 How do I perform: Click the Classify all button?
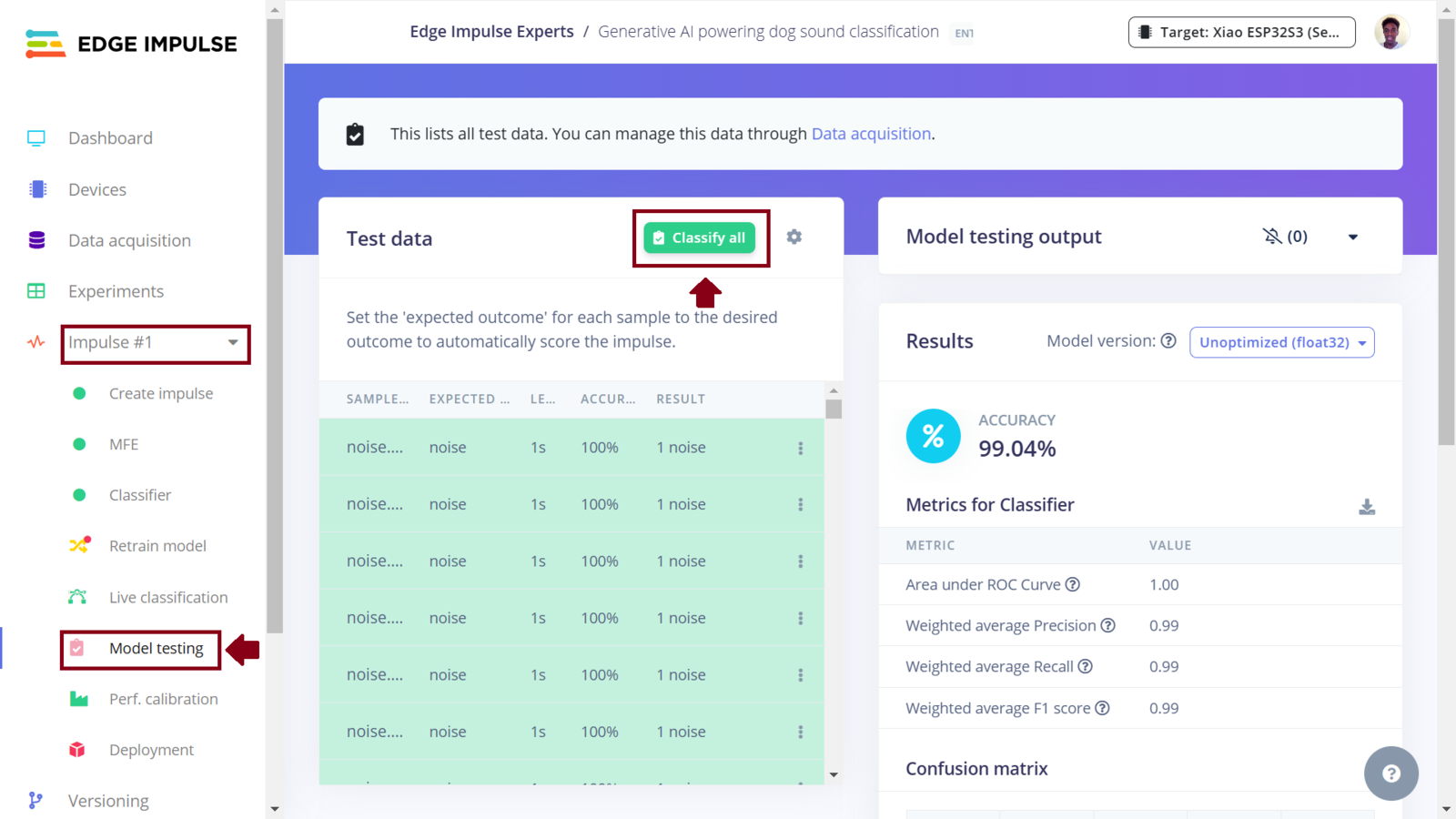[x=700, y=238]
